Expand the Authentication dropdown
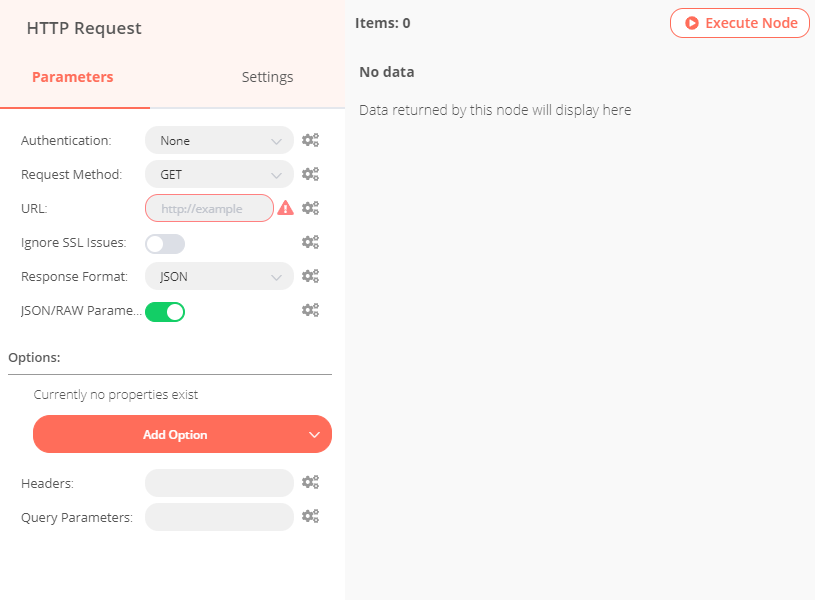Viewport: 815px width, 600px height. coord(219,141)
